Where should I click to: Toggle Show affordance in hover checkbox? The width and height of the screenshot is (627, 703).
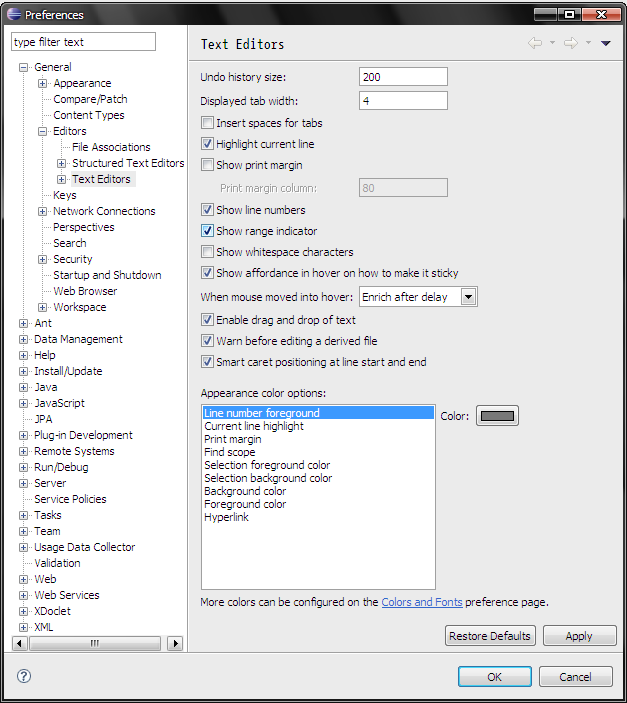(x=207, y=273)
